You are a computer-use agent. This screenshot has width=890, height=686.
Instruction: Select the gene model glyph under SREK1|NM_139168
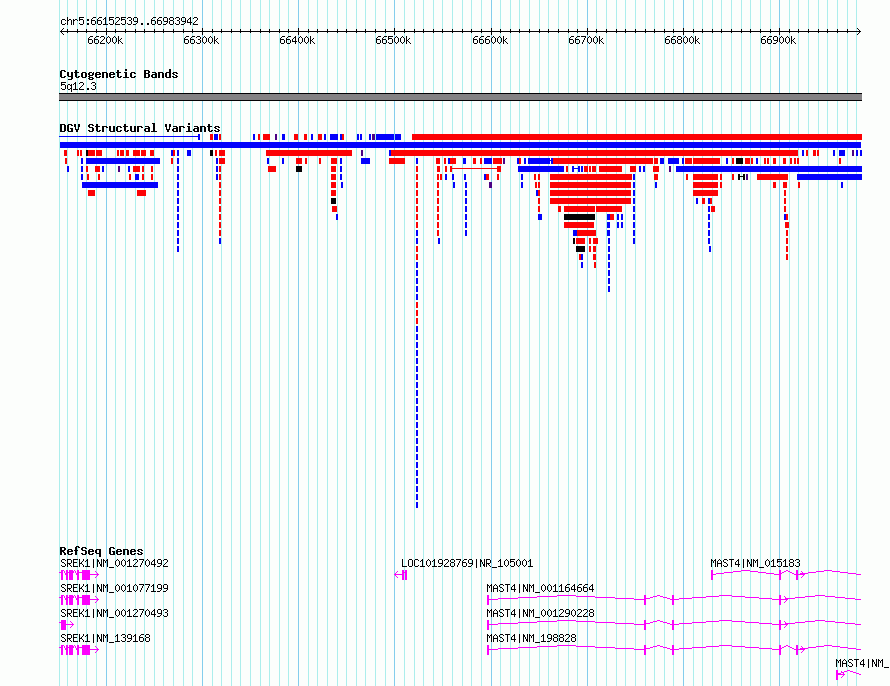[x=79, y=650]
